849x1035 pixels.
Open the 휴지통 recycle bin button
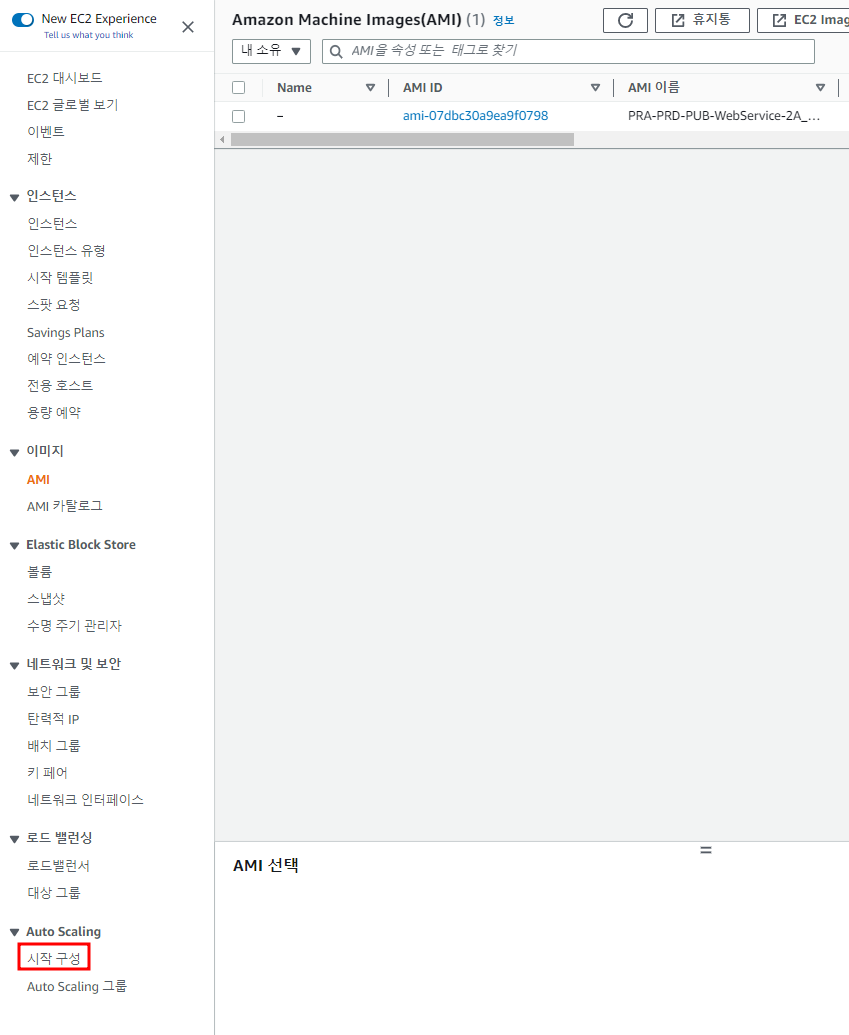[x=702, y=20]
